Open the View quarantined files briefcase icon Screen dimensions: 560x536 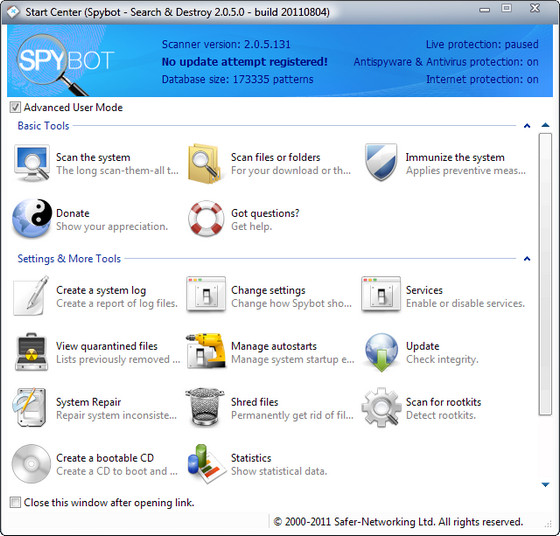(31, 352)
